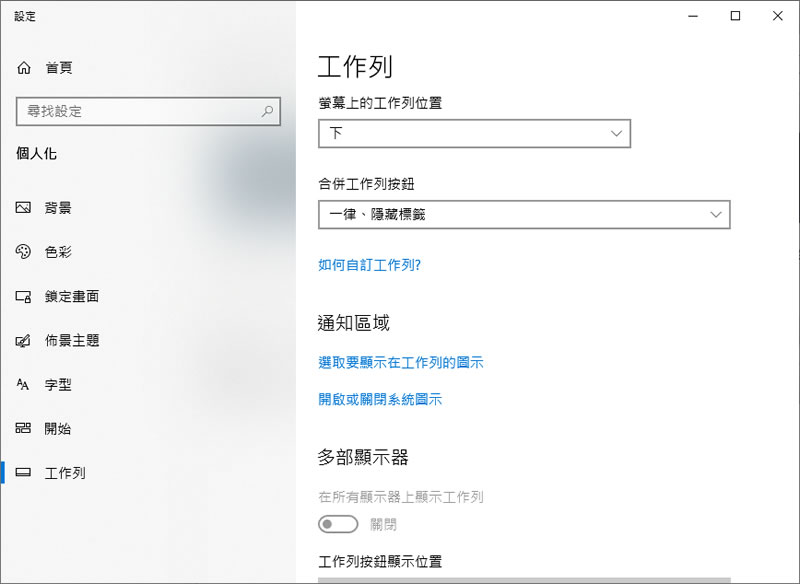Open 開啟或關閉系統圖示 link
Screen dimensions: 800x584
pos(380,399)
